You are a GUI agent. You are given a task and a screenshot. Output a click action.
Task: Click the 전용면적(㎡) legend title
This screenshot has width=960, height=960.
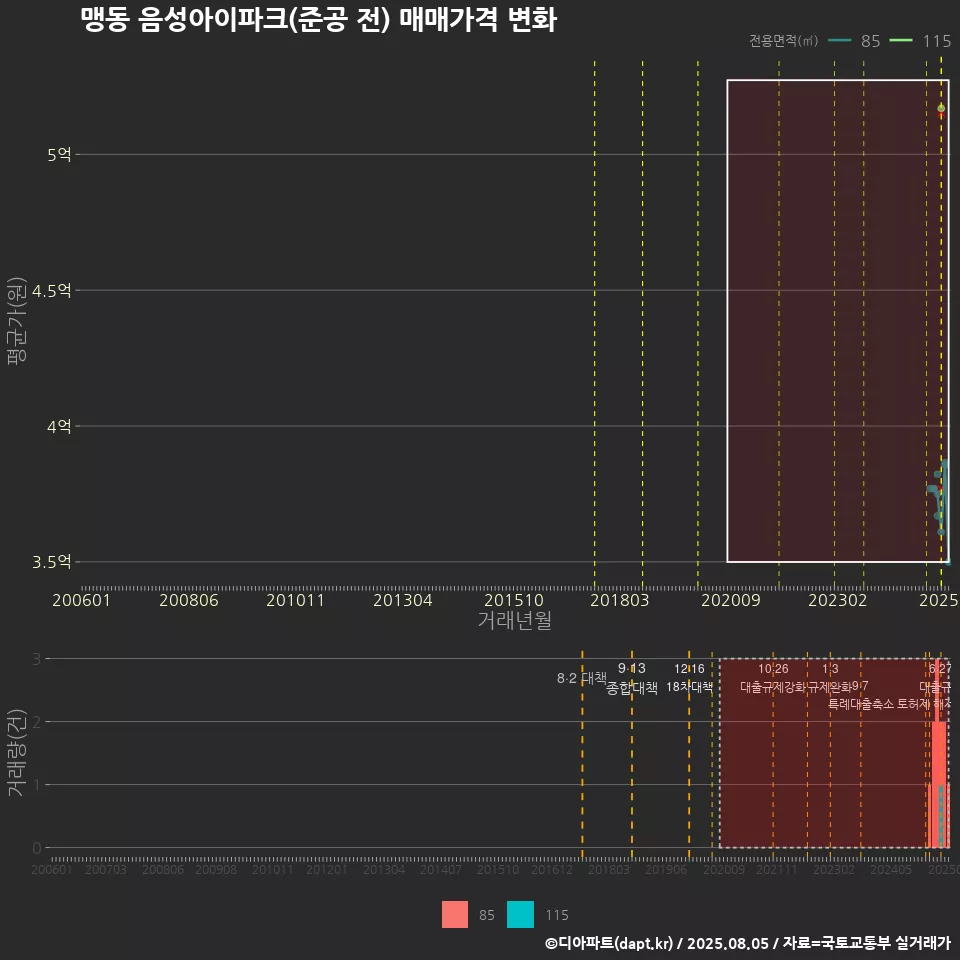click(784, 41)
